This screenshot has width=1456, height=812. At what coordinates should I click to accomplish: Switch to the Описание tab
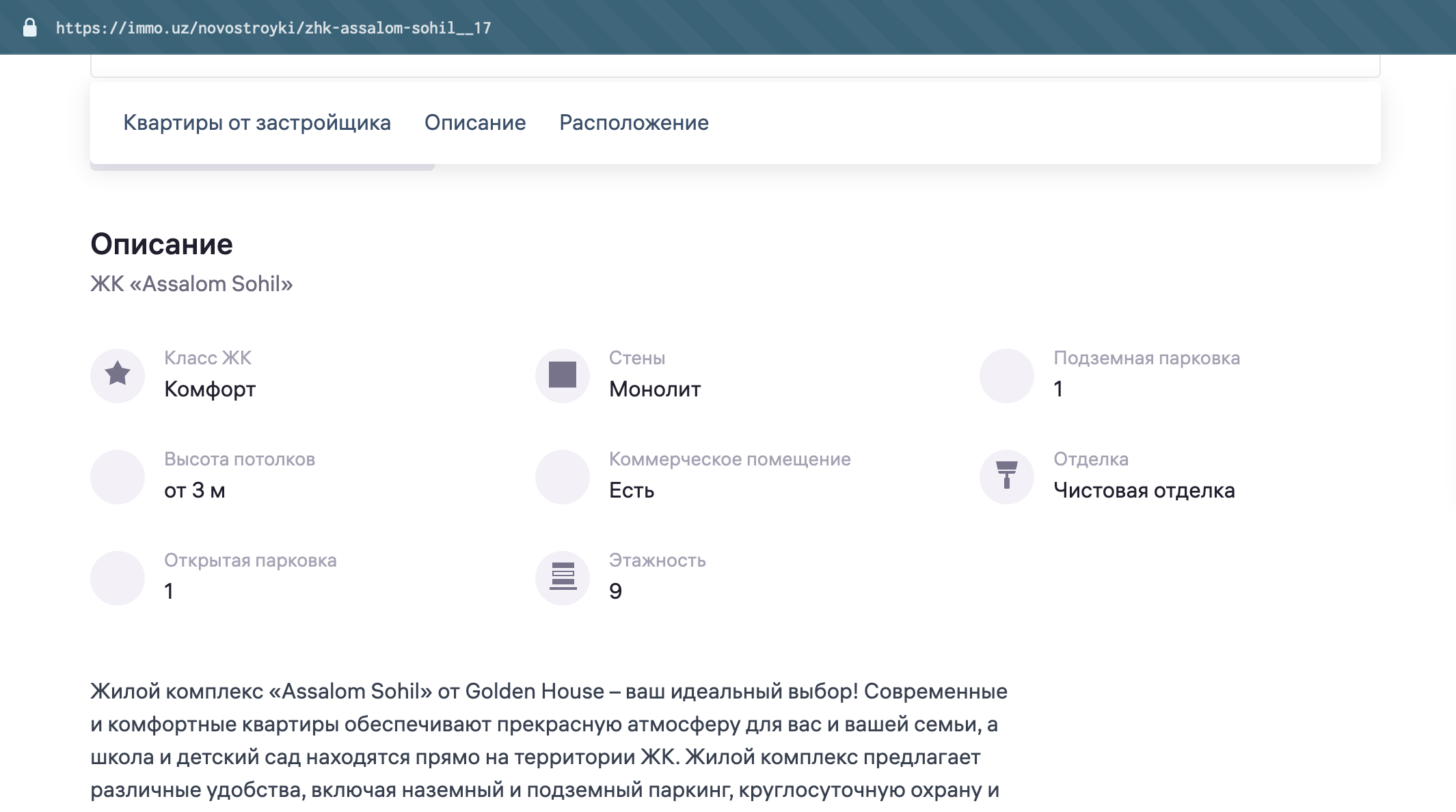(475, 122)
